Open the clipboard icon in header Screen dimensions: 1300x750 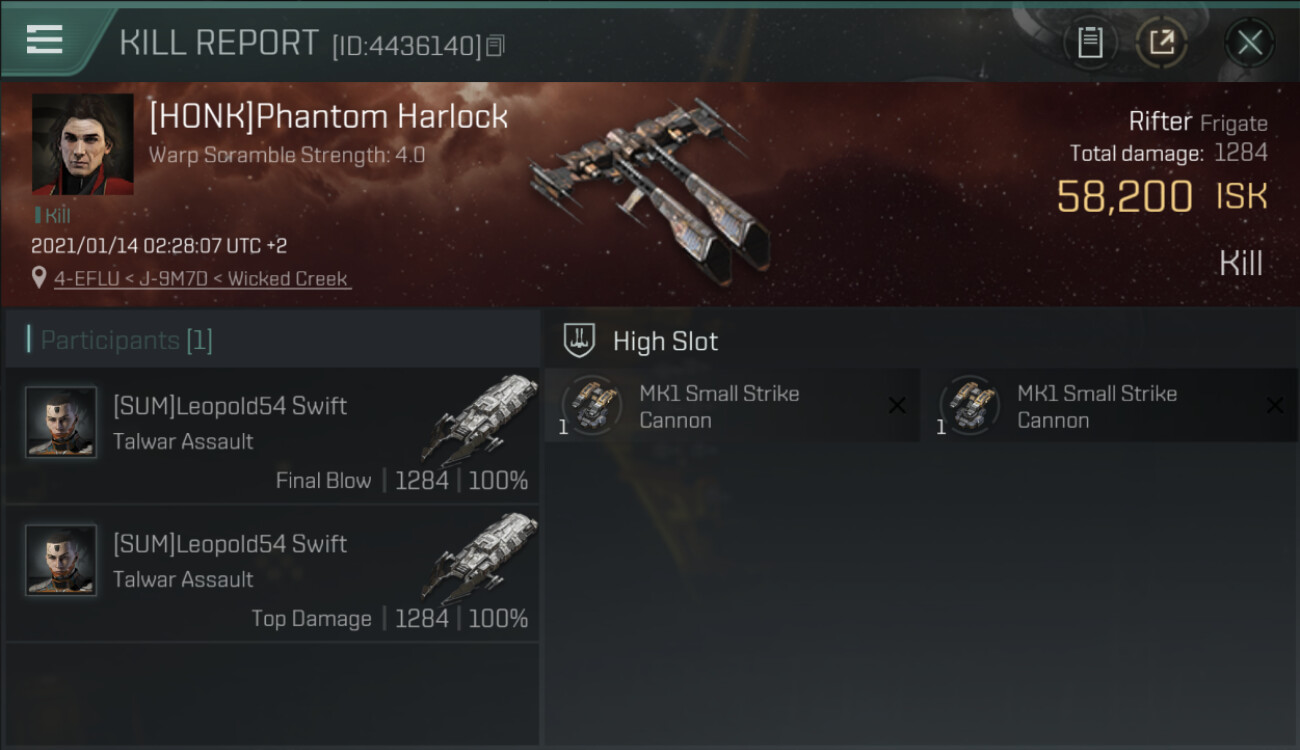click(x=1090, y=42)
